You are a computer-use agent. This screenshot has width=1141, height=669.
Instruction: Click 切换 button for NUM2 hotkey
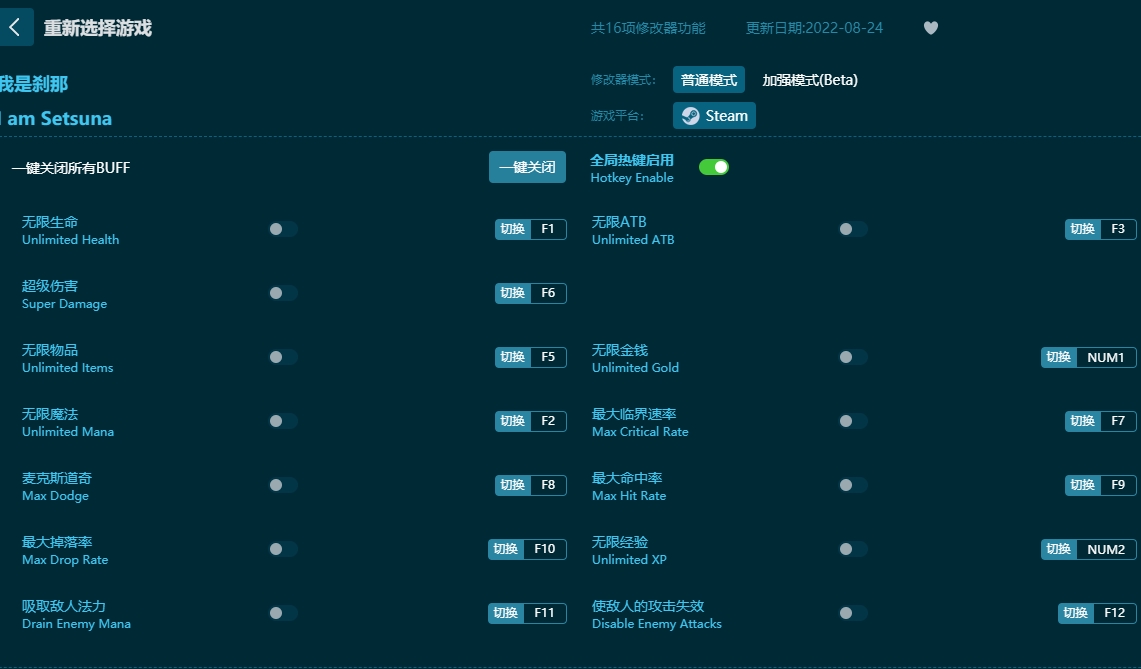[x=1059, y=550]
